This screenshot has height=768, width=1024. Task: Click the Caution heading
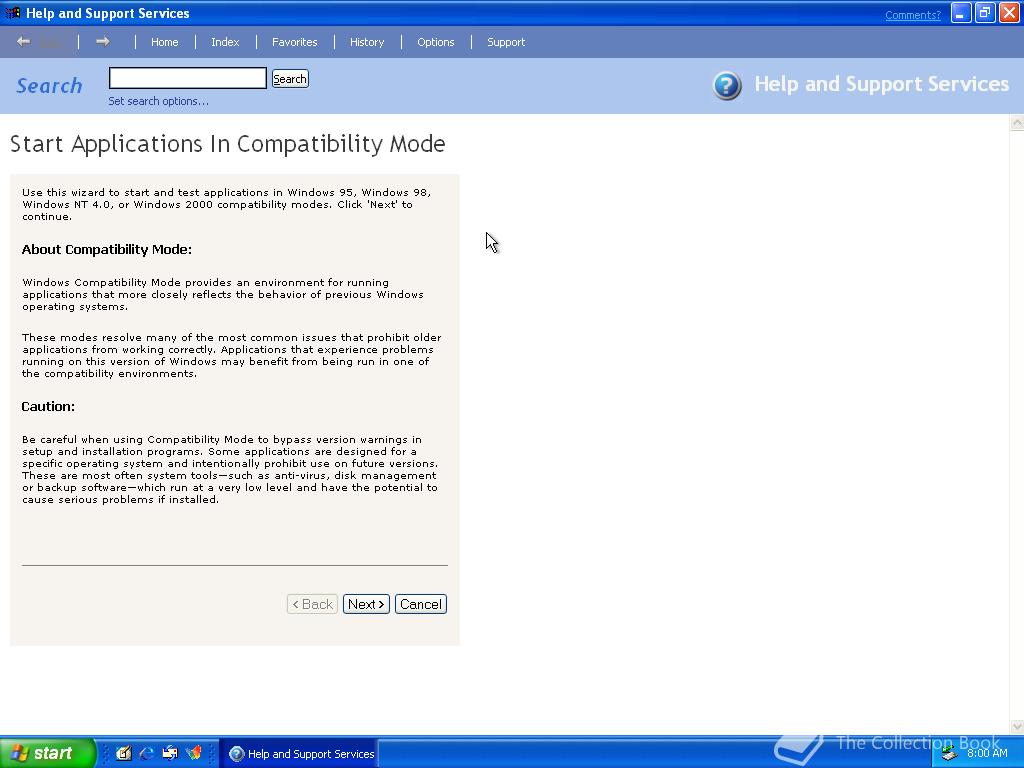pos(48,406)
